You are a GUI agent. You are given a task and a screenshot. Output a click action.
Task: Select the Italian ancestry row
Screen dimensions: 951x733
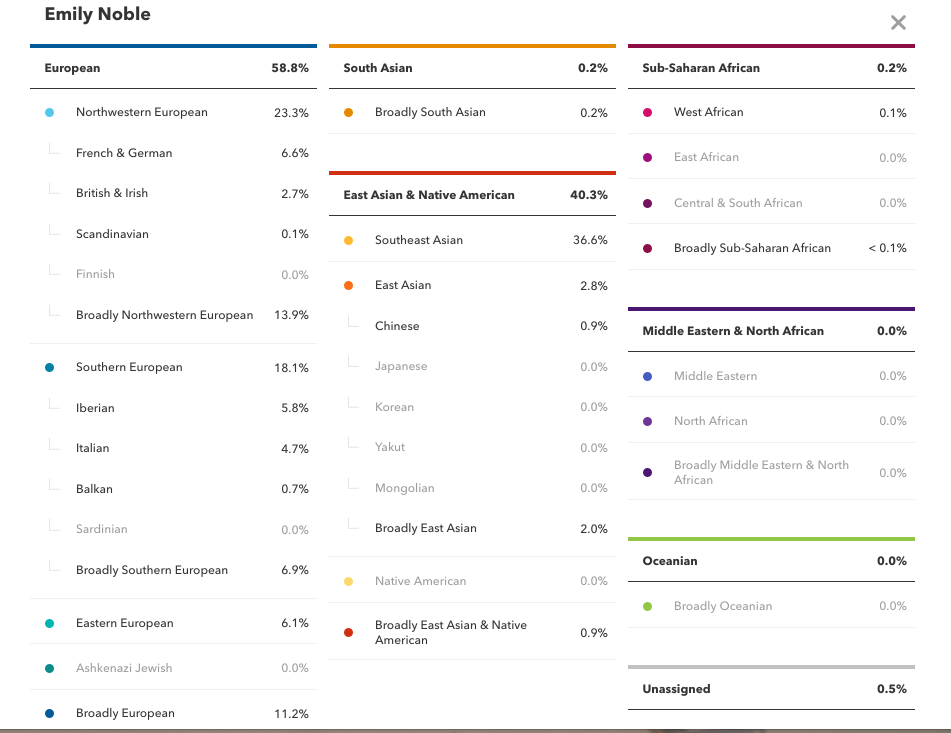(93, 449)
